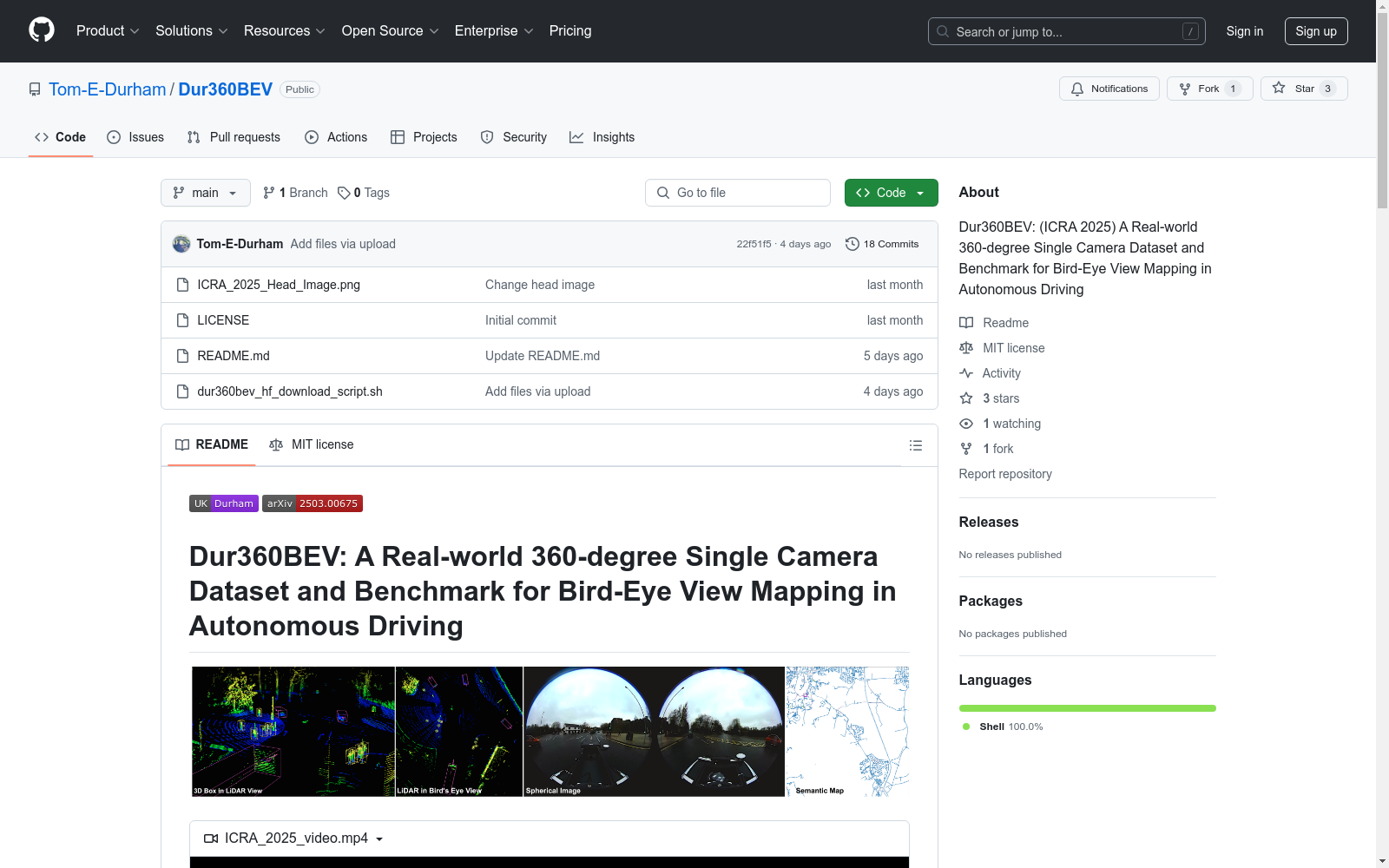Open the arXiv 2503.00675 badge
Image resolution: width=1389 pixels, height=868 pixels.
313,503
